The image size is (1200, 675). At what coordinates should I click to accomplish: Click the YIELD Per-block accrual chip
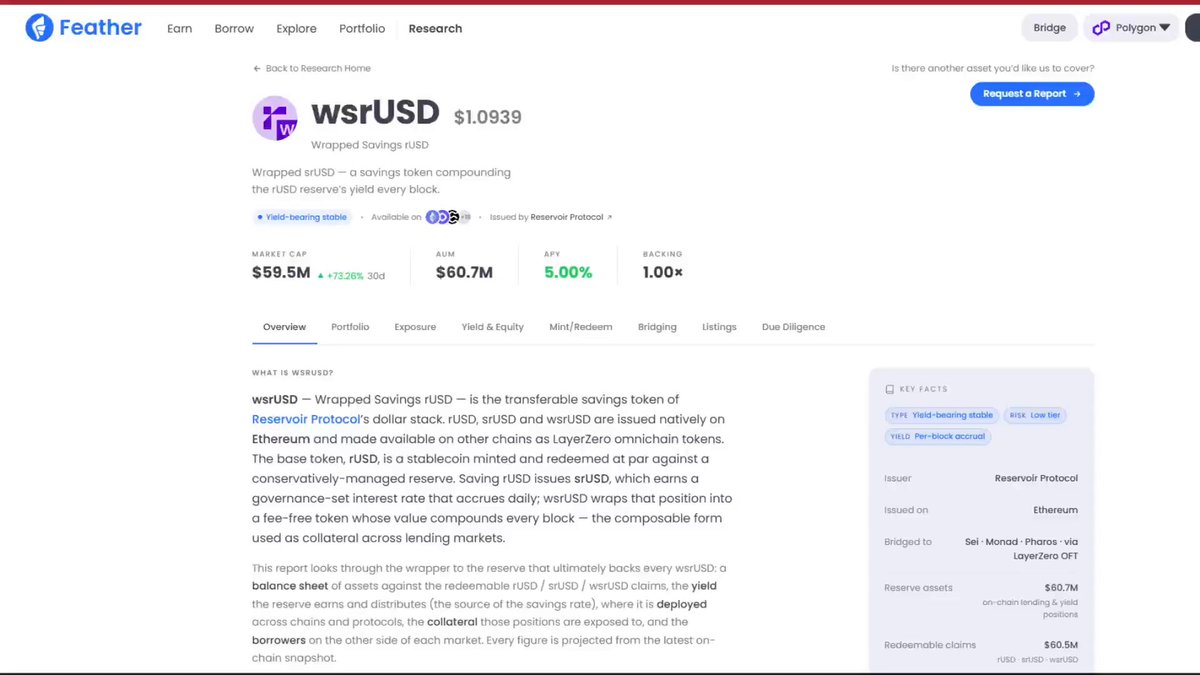pyautogui.click(x=938, y=437)
